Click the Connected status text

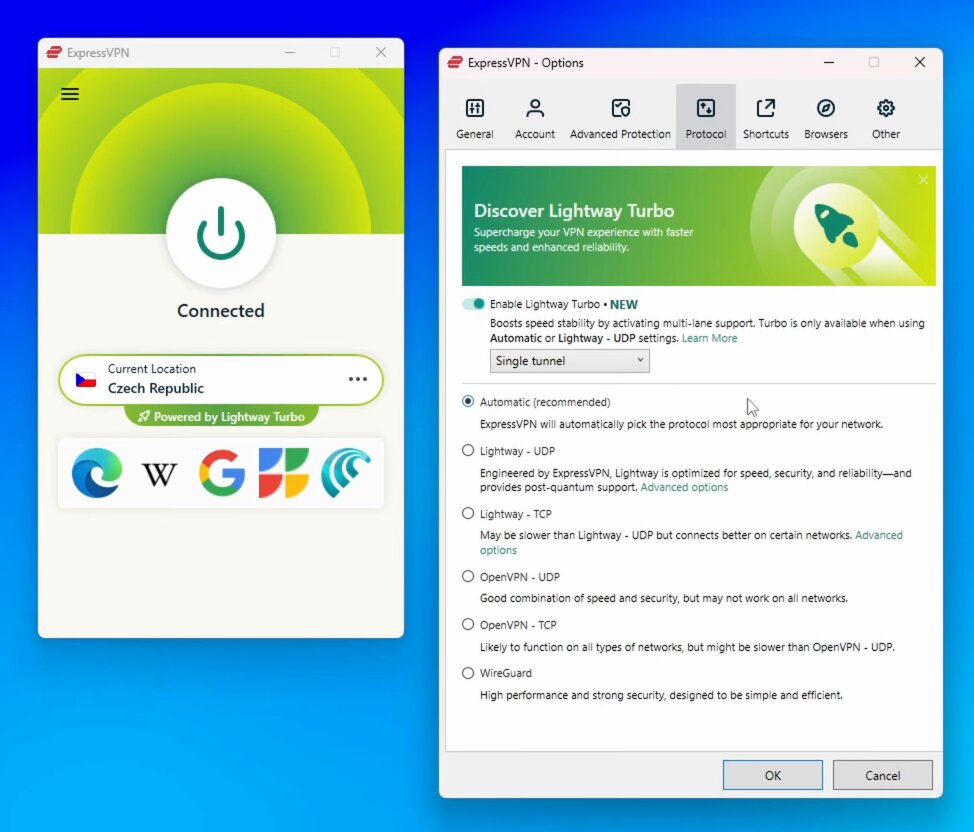(221, 310)
